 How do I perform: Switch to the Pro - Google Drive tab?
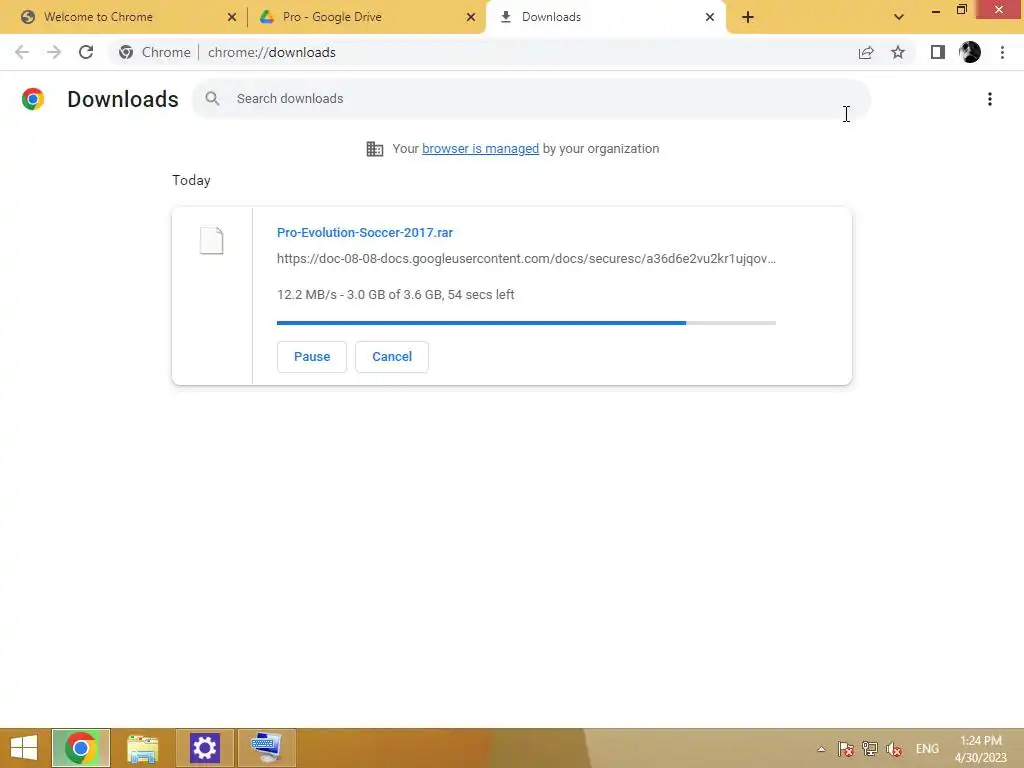click(367, 17)
